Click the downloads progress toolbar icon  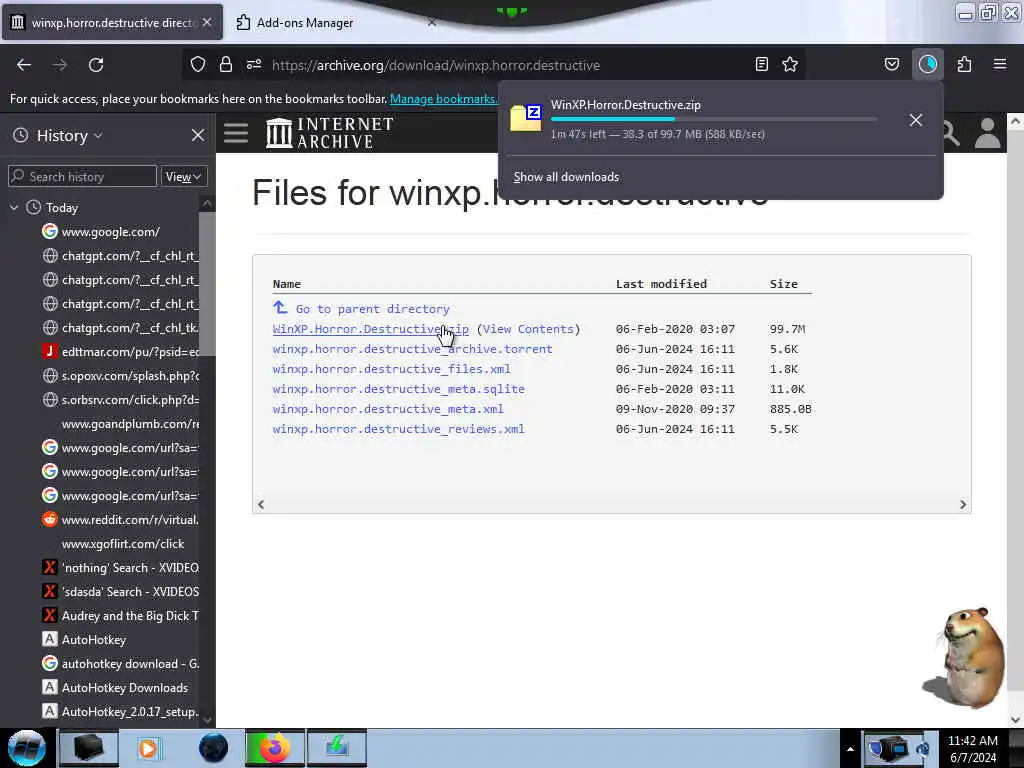pyautogui.click(x=927, y=64)
